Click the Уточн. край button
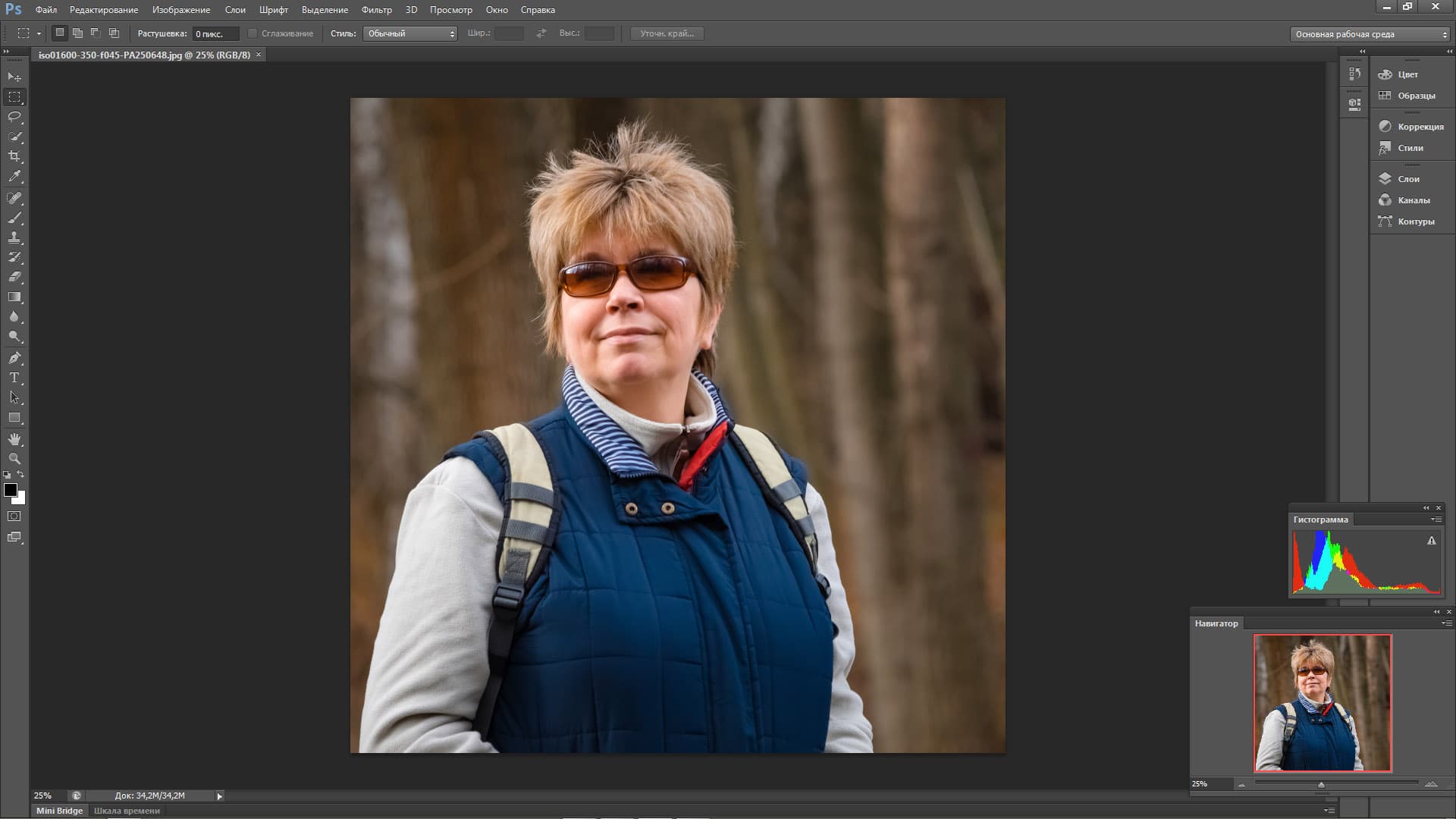 [x=667, y=33]
